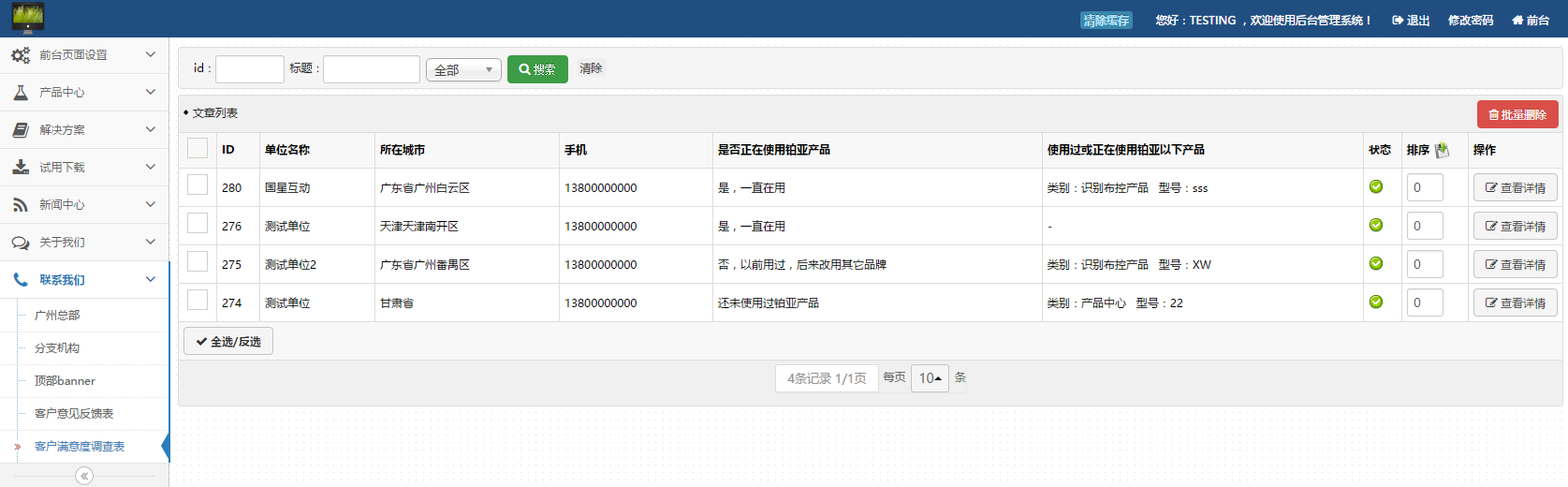Click the save-order icon beside 排序 header
This screenshot has height=487, width=1568.
(x=1442, y=150)
